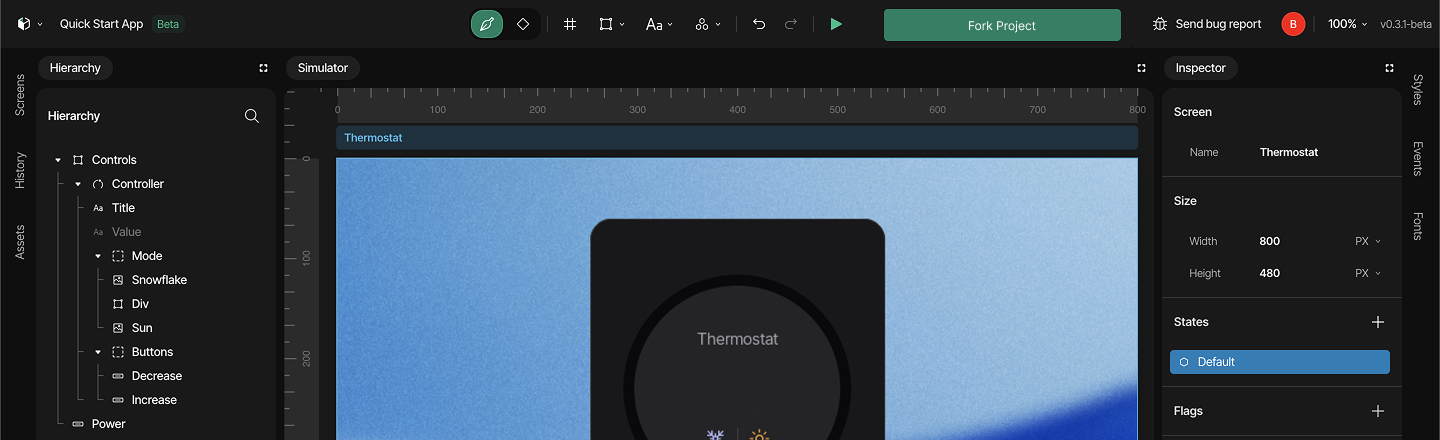Select the Controller arc item
Viewport: 1440px width, 440px height.
(x=138, y=184)
